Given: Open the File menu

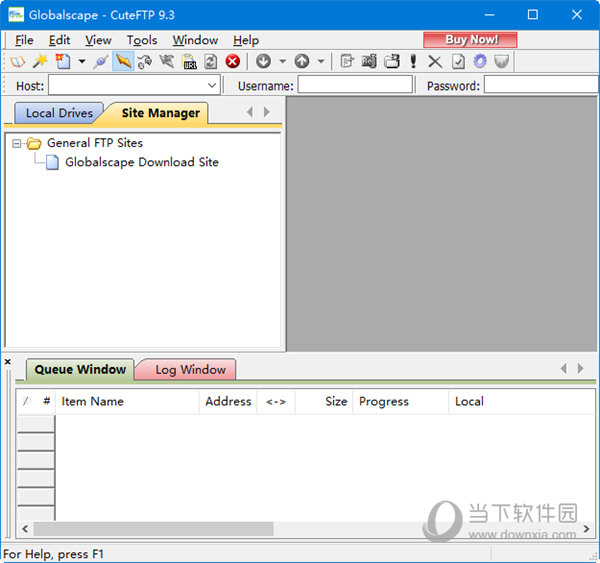Looking at the screenshot, I should tap(24, 40).
